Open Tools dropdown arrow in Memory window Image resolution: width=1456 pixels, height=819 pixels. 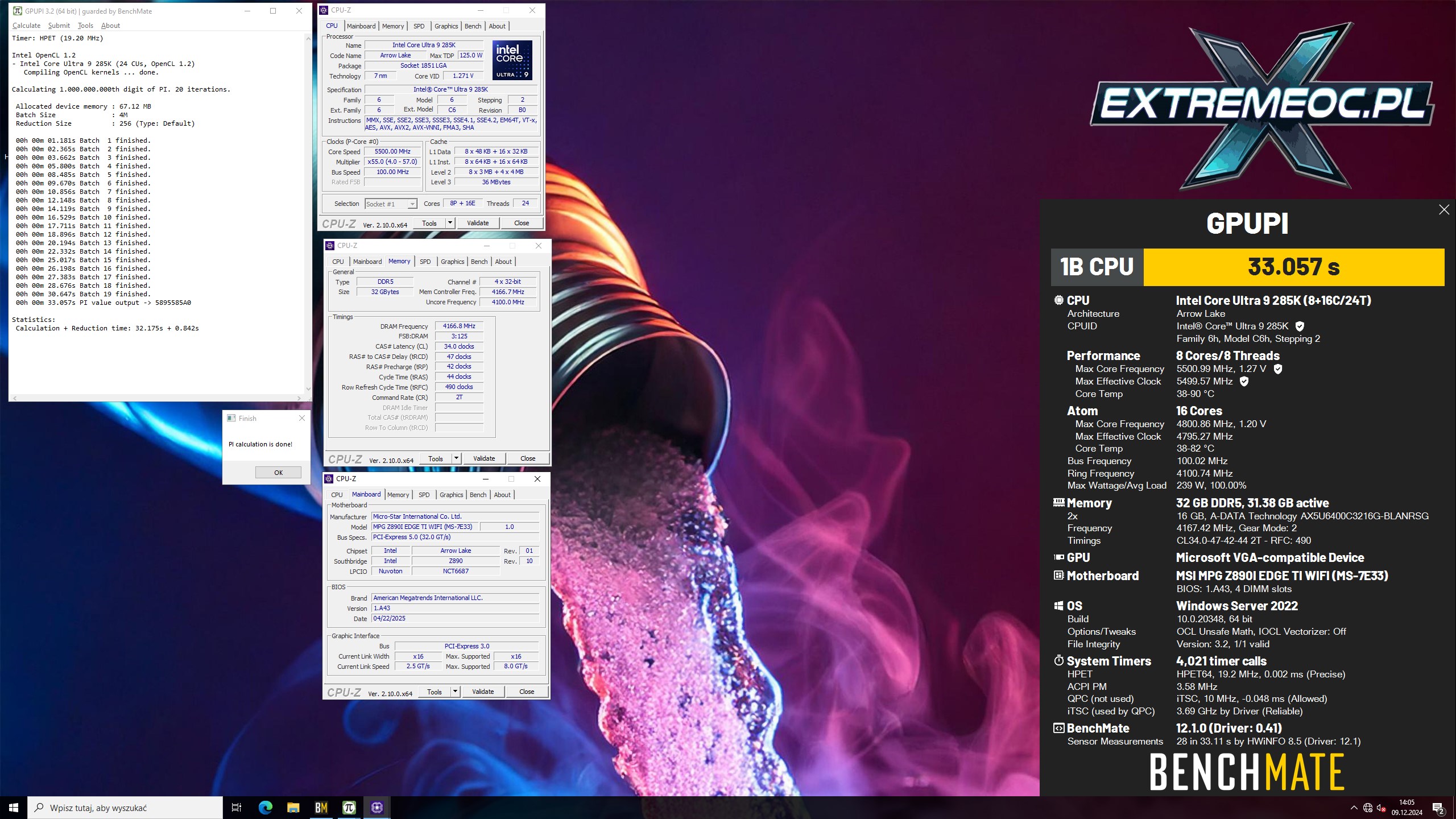click(456, 458)
